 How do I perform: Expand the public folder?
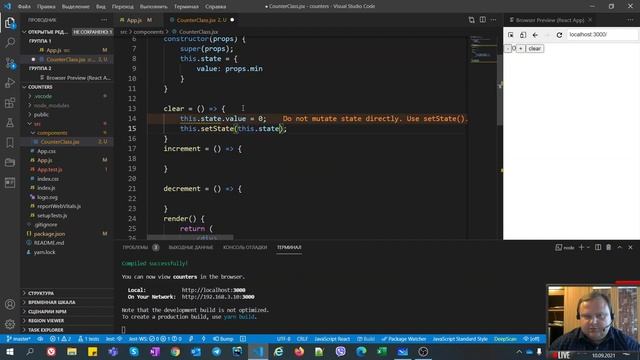tap(41, 115)
